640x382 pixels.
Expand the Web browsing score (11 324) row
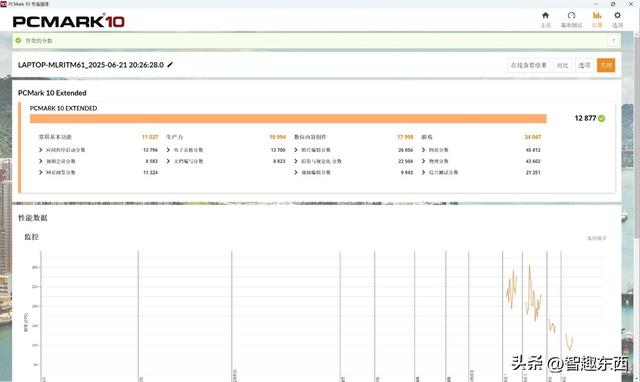[98, 172]
